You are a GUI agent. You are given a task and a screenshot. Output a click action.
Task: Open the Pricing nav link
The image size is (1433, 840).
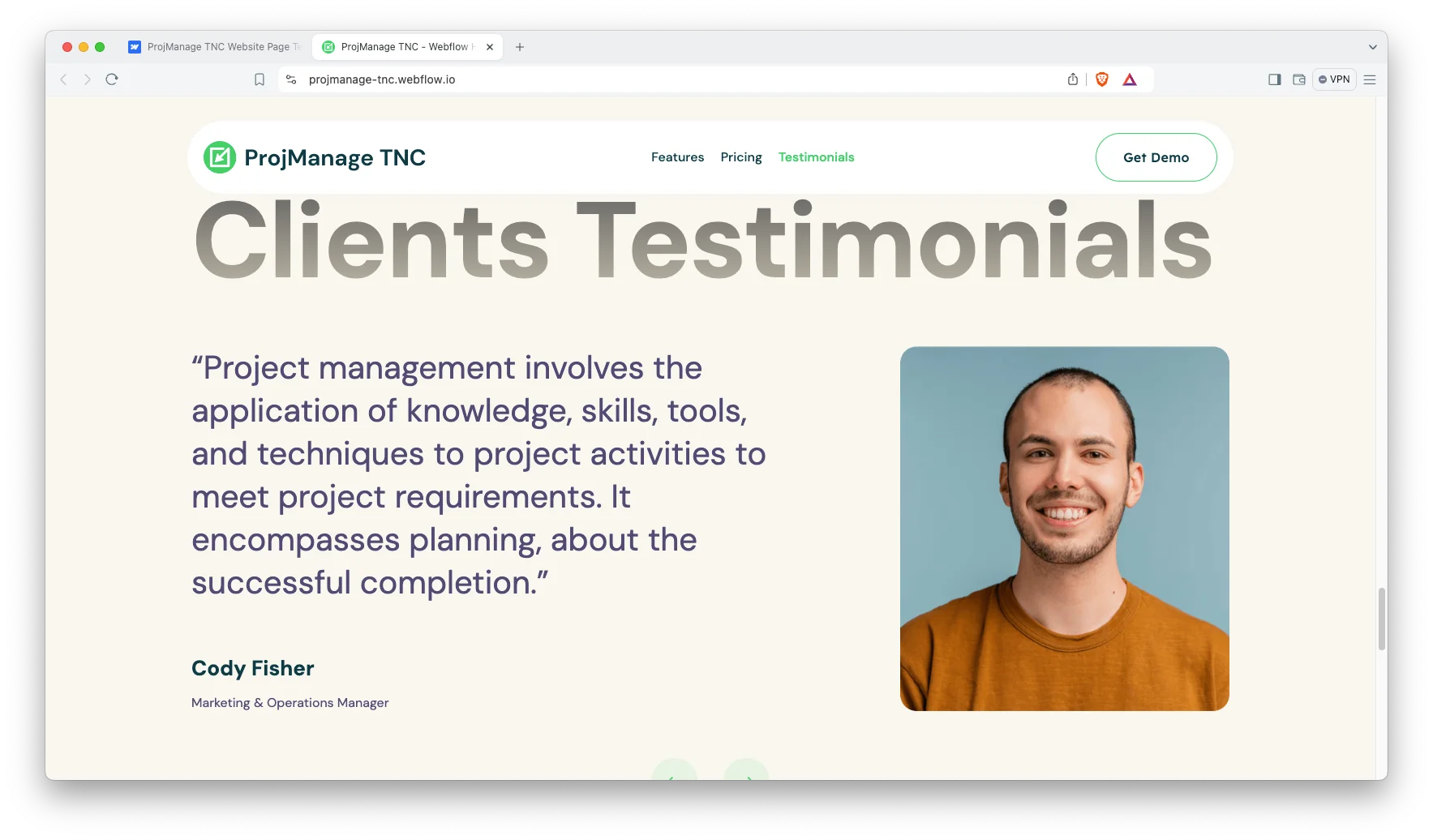pos(740,157)
